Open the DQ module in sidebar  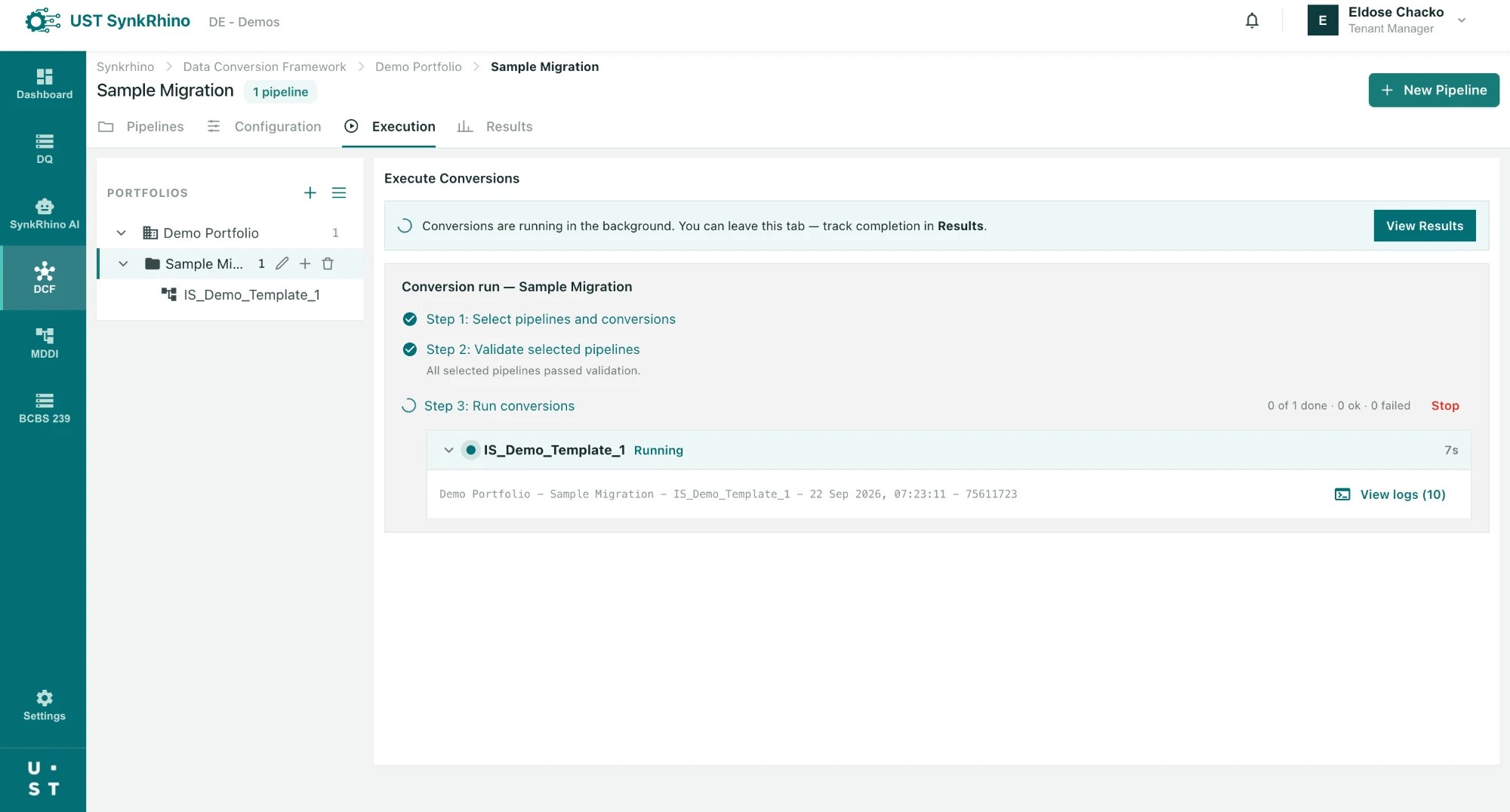coord(44,149)
